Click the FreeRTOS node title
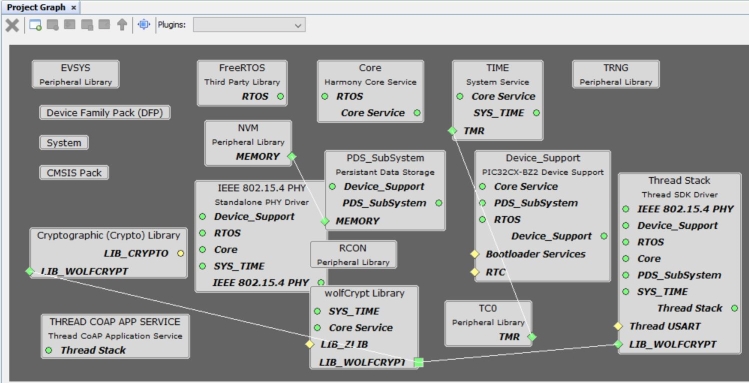The height and width of the screenshot is (383, 749). coord(242,68)
